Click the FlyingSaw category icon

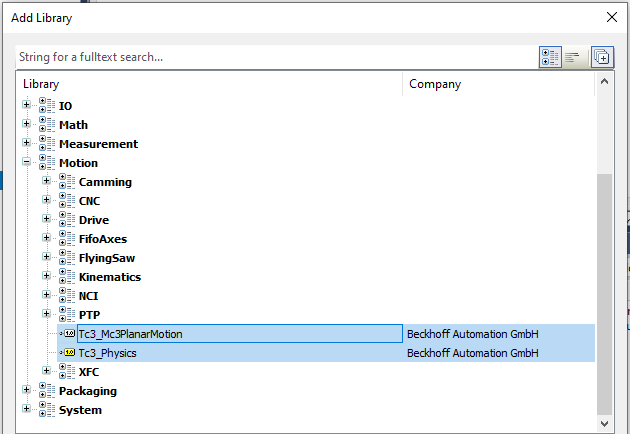pyautogui.click(x=67, y=258)
